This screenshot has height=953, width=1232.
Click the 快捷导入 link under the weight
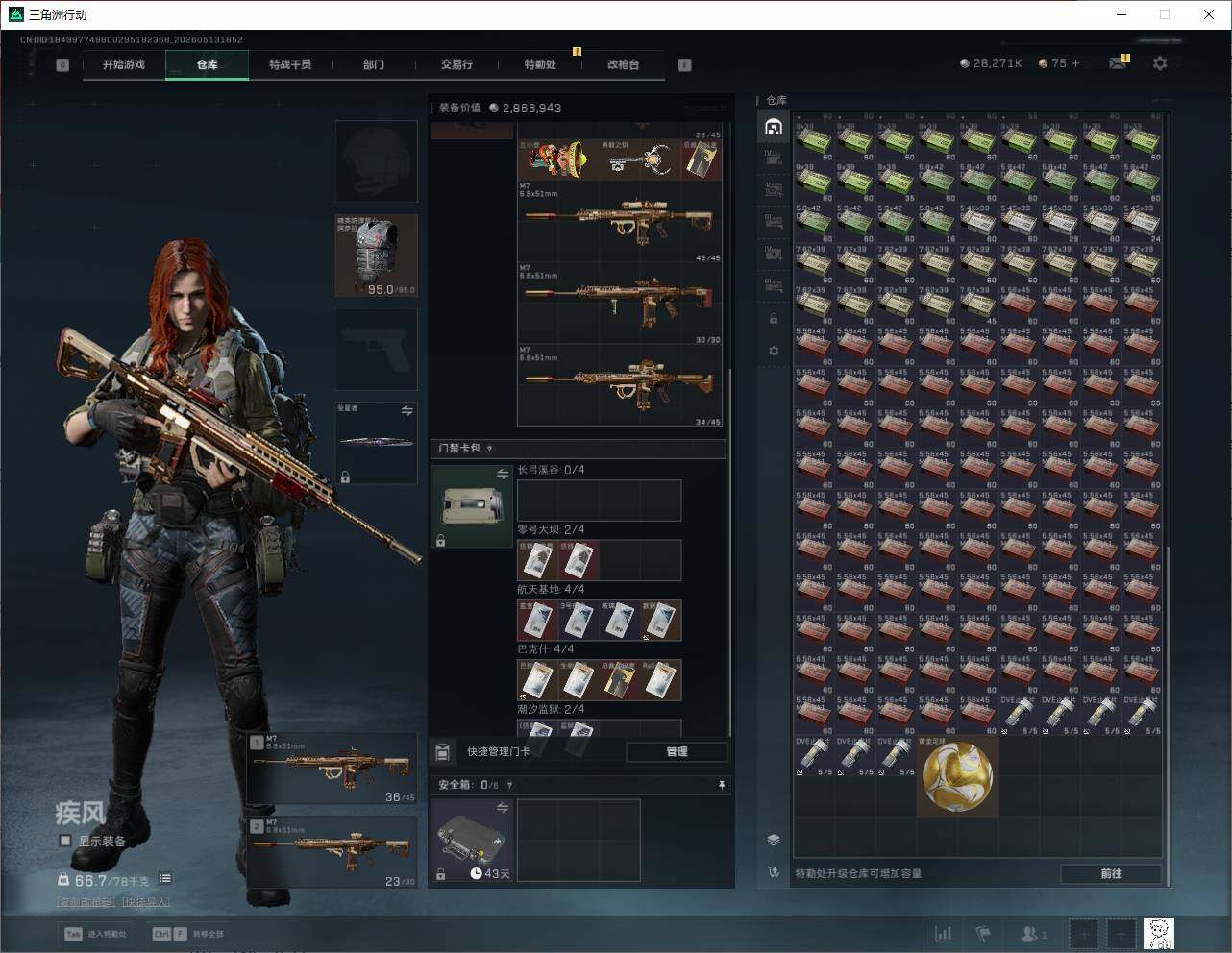point(146,902)
